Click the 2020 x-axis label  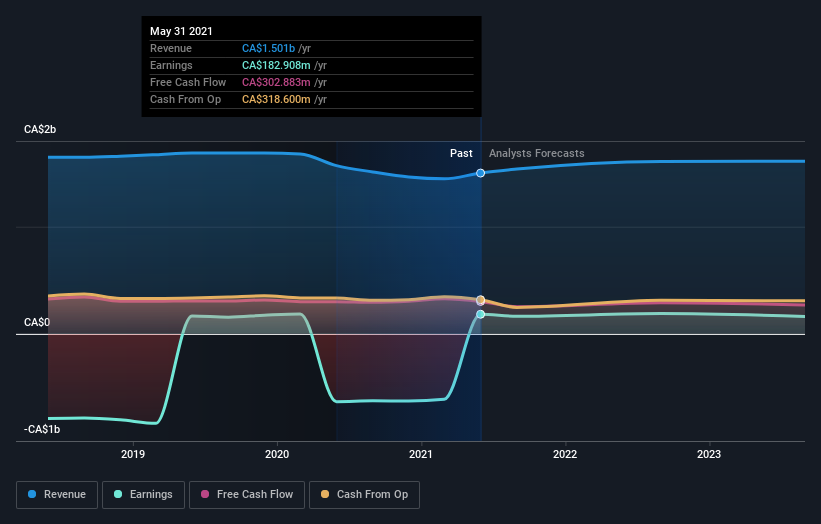(x=277, y=454)
